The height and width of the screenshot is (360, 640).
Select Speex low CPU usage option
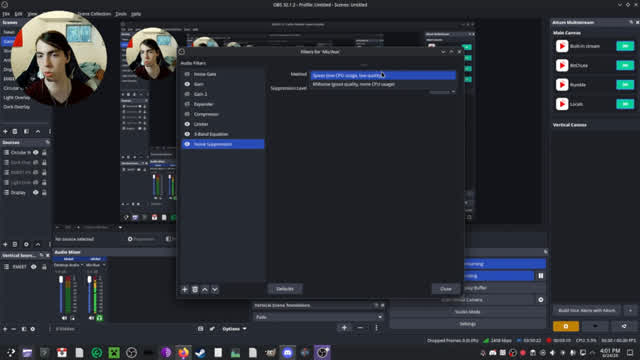(383, 76)
